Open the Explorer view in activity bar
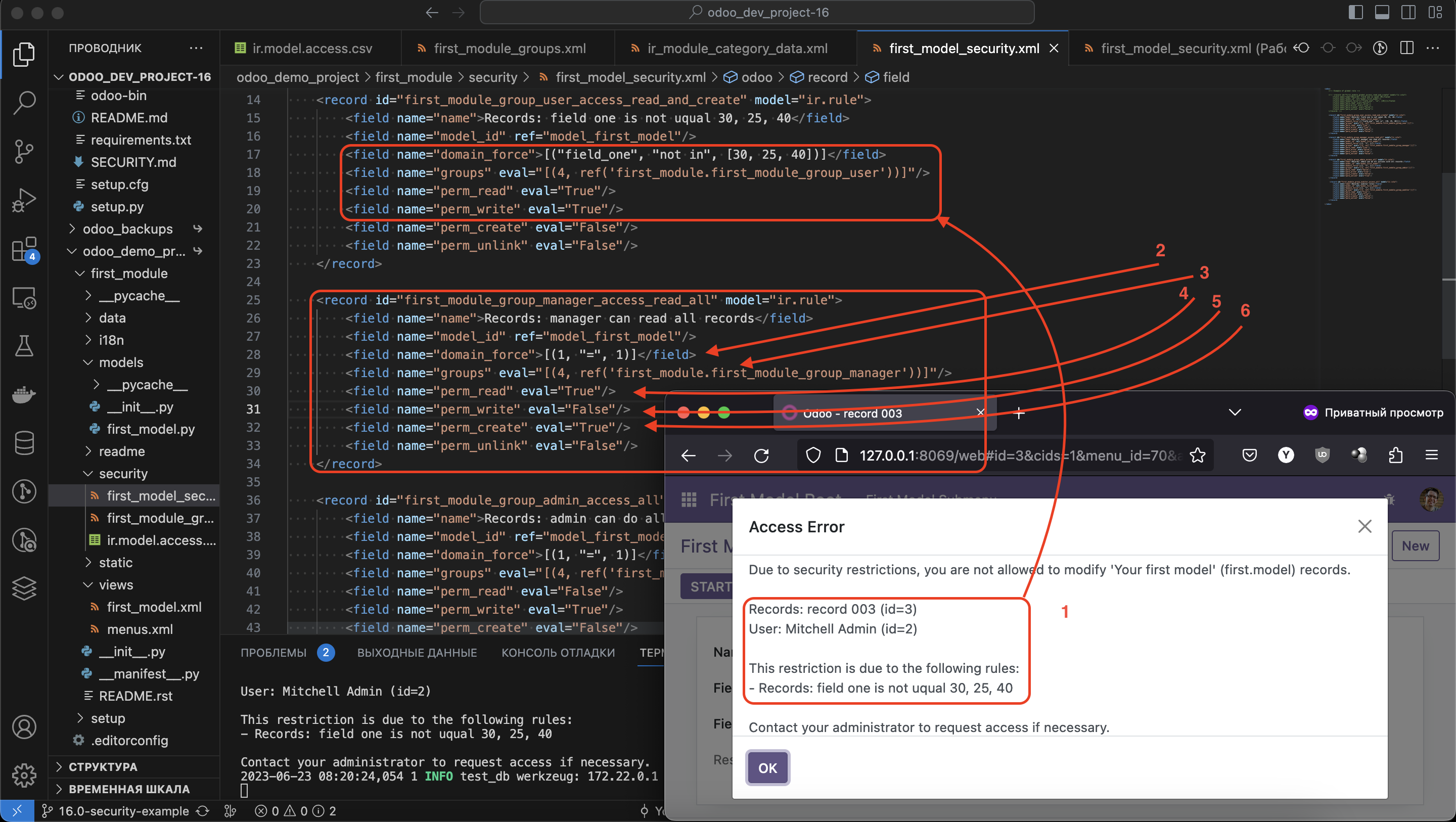 click(x=24, y=54)
